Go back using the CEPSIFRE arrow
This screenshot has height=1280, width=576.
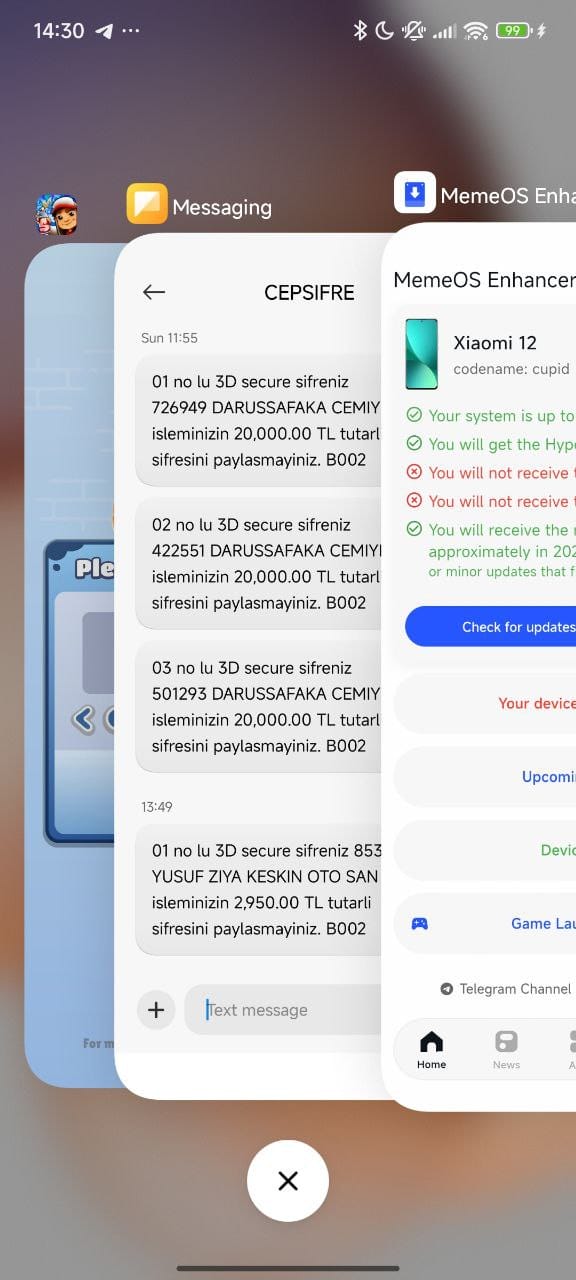(x=153, y=292)
